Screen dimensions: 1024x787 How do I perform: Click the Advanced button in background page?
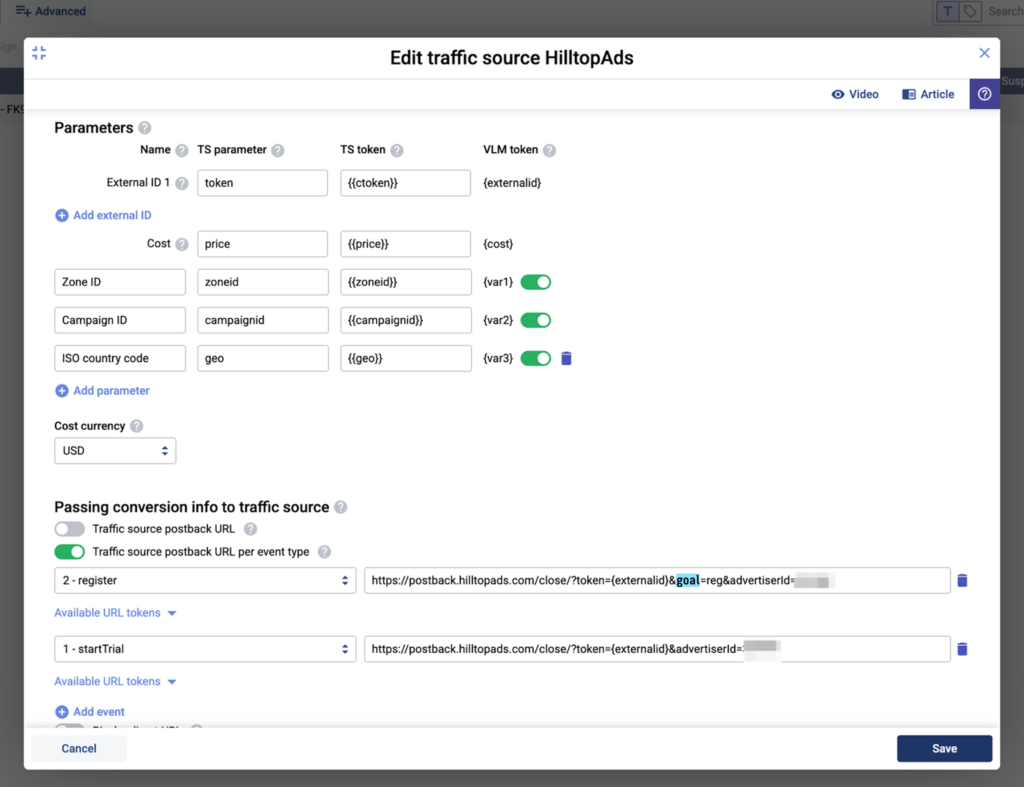pos(51,11)
